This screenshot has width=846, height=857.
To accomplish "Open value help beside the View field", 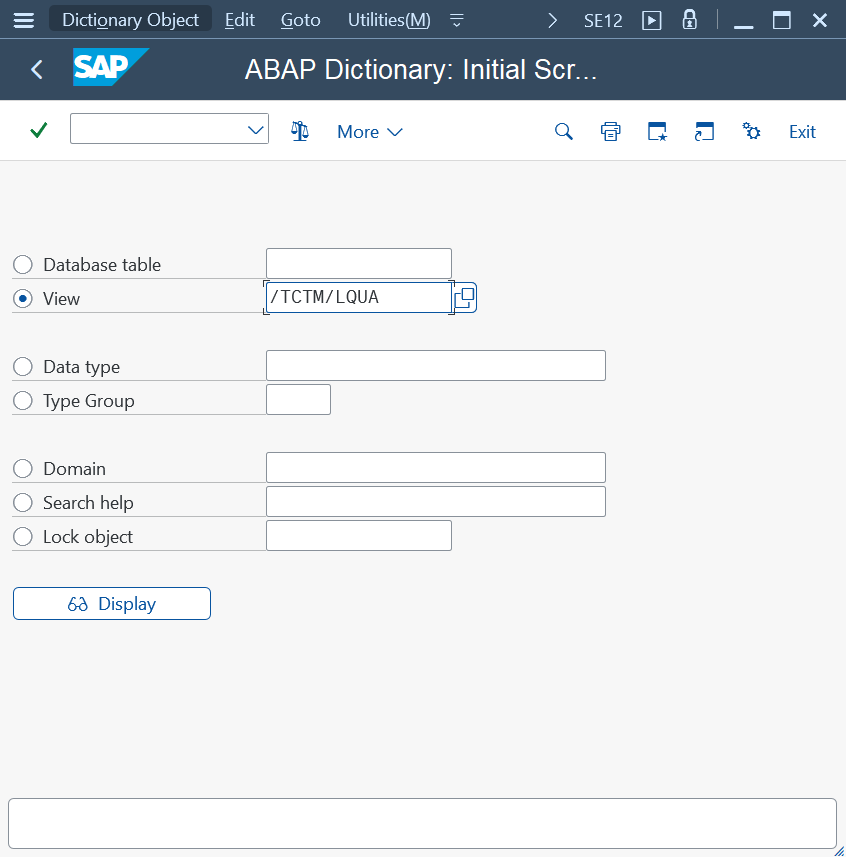I will coord(464,298).
